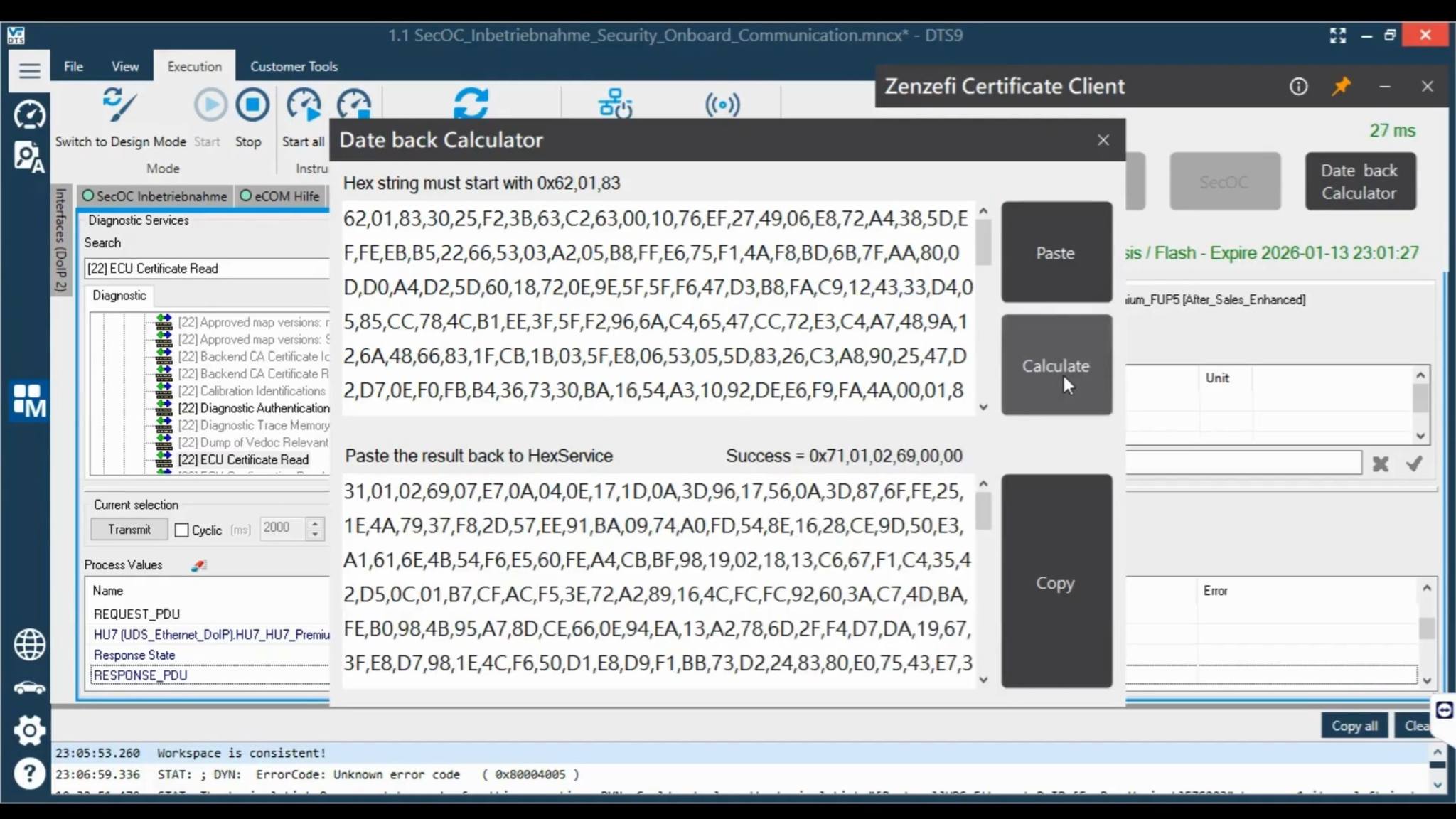Select the RESPONSE_PDU row
The width and height of the screenshot is (1456, 819).
point(210,675)
